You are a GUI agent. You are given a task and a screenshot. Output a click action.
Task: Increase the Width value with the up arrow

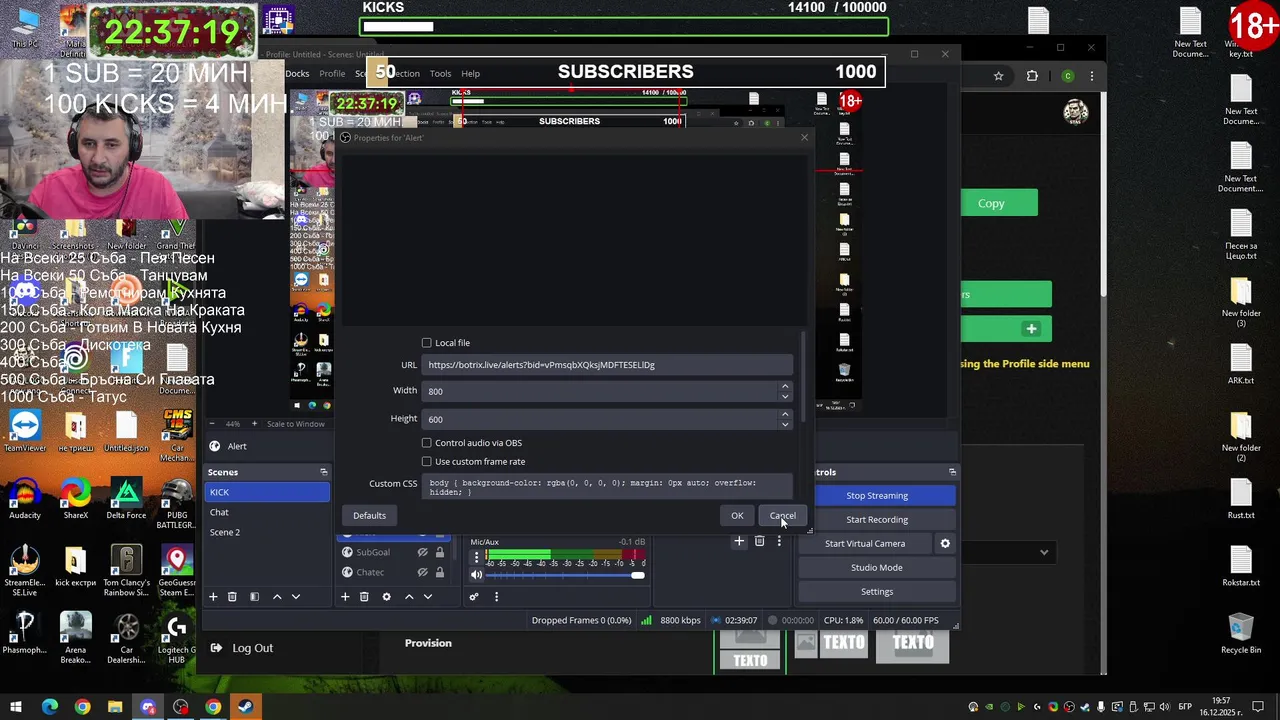785,386
